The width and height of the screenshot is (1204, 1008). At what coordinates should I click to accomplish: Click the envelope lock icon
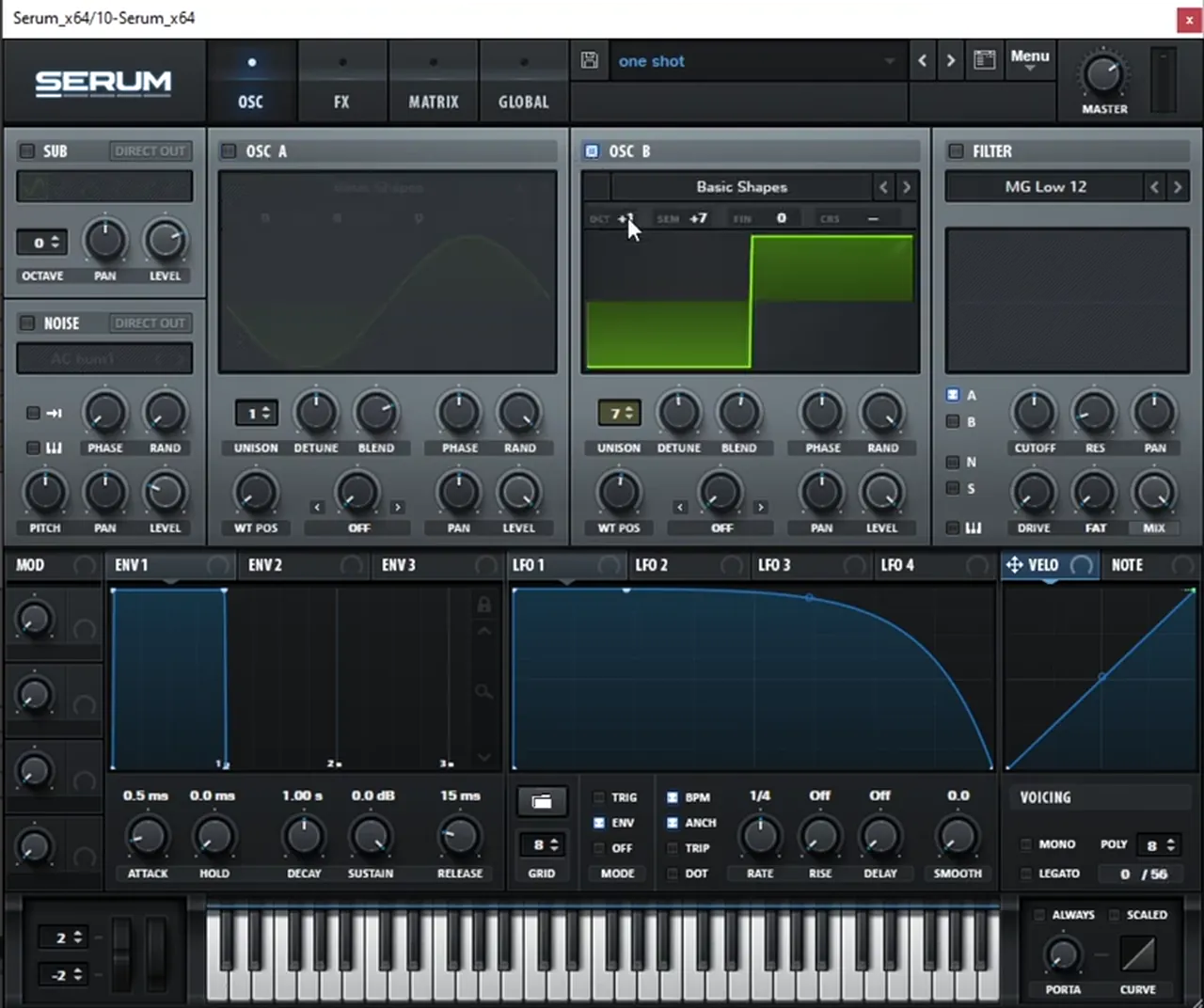click(x=483, y=605)
